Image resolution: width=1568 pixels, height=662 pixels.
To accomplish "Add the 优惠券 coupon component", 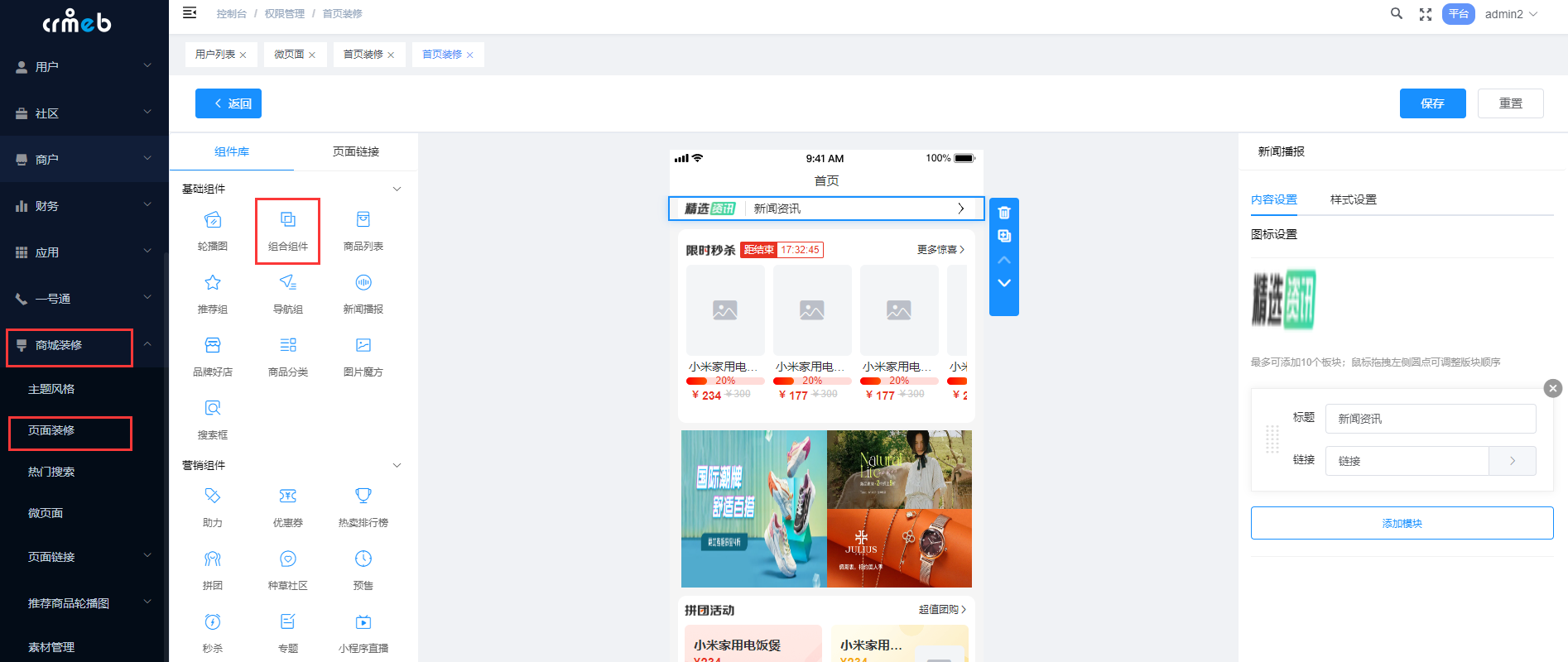I will [x=287, y=507].
